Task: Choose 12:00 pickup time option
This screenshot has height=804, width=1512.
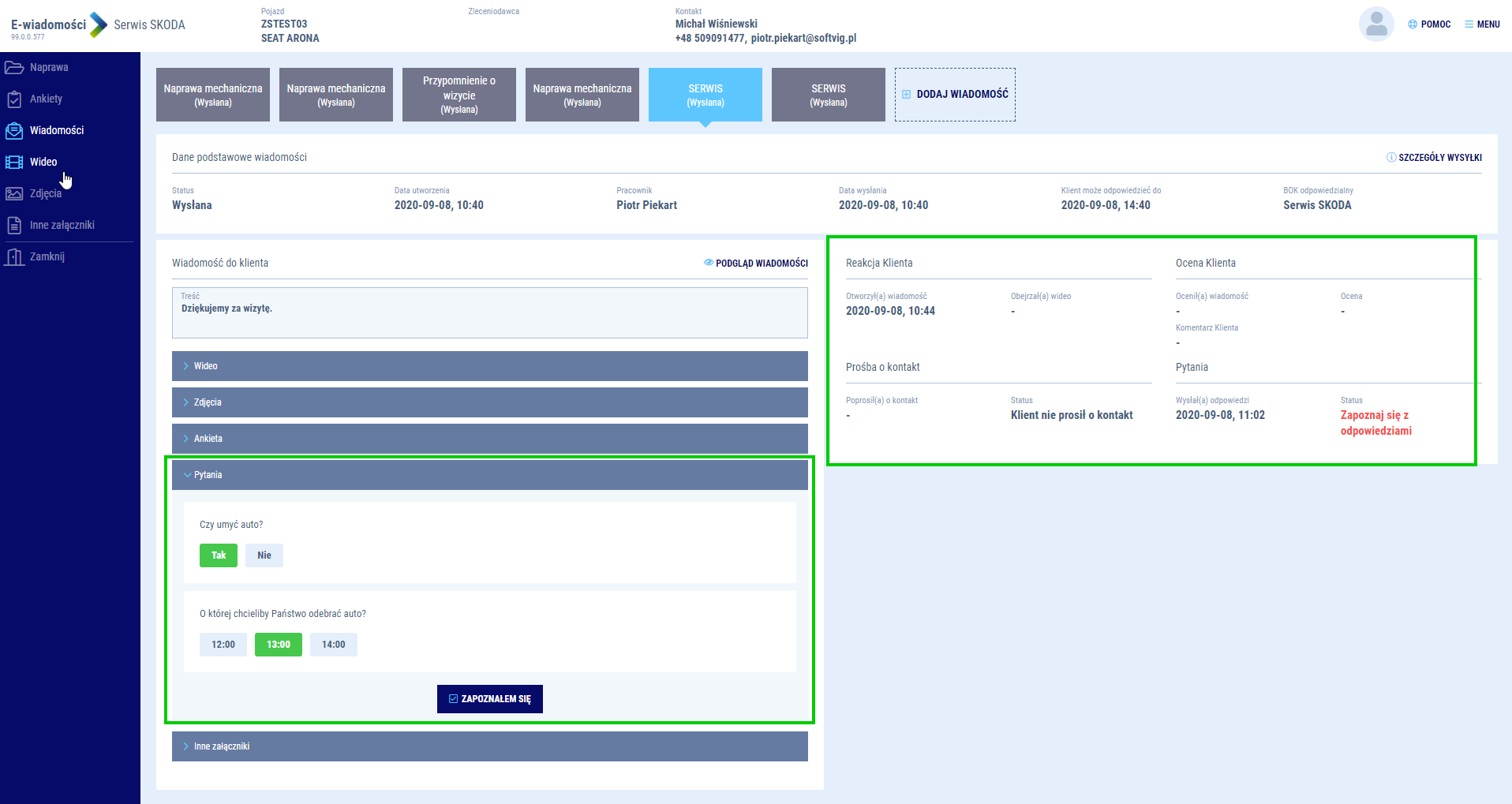Action: coord(223,645)
